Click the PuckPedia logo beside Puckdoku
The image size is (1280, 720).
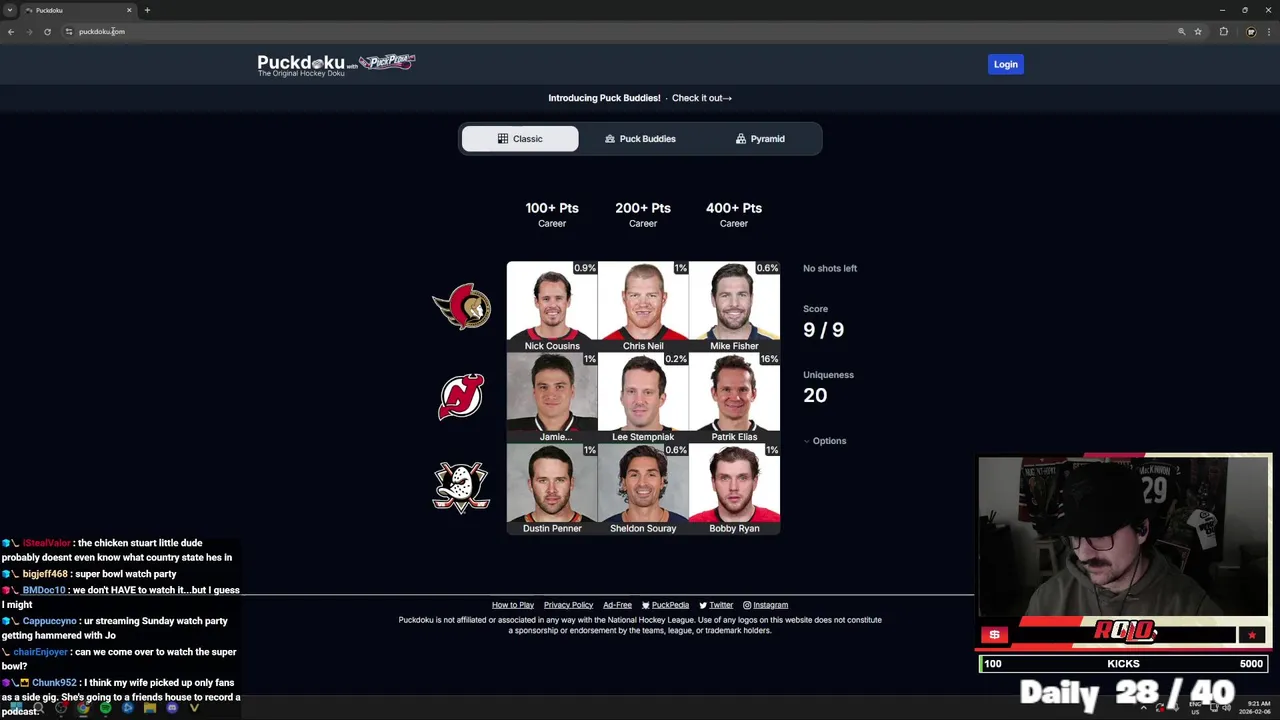[x=387, y=62]
